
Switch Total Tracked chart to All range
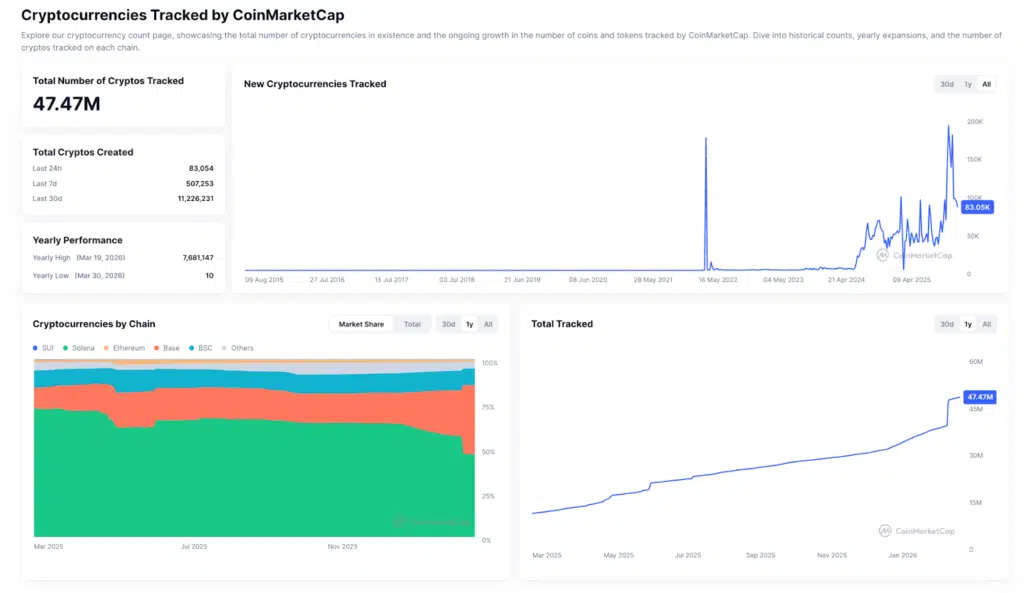[x=988, y=324]
